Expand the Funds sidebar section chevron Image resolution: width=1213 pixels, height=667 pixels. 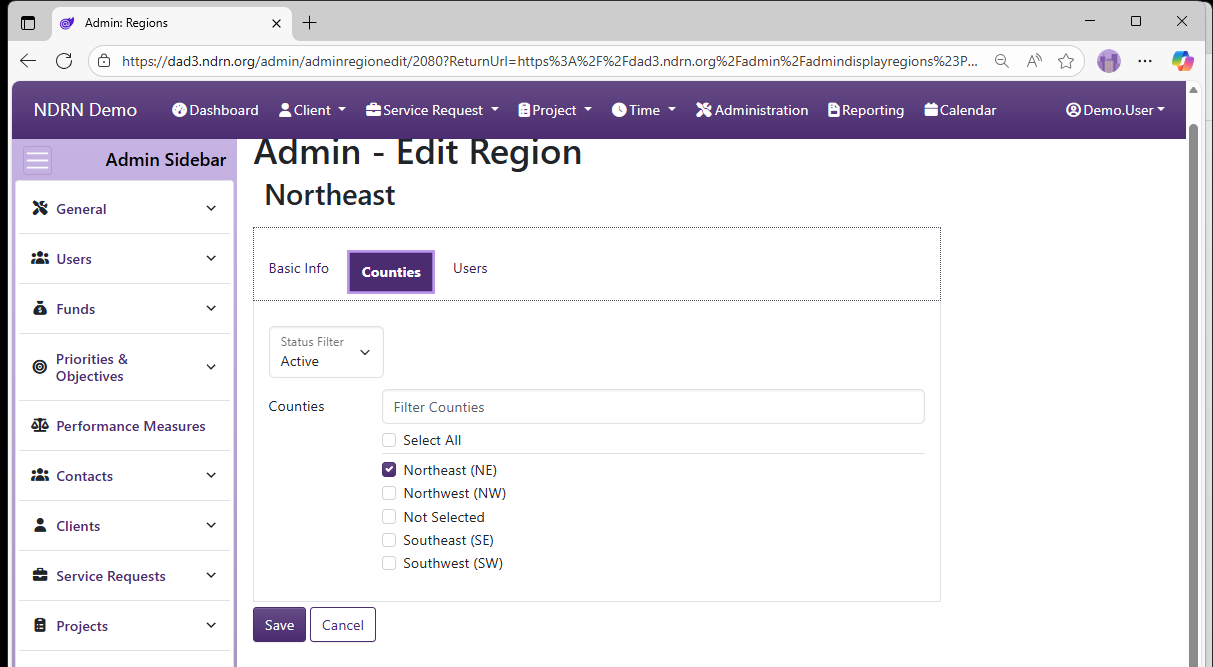click(211, 309)
